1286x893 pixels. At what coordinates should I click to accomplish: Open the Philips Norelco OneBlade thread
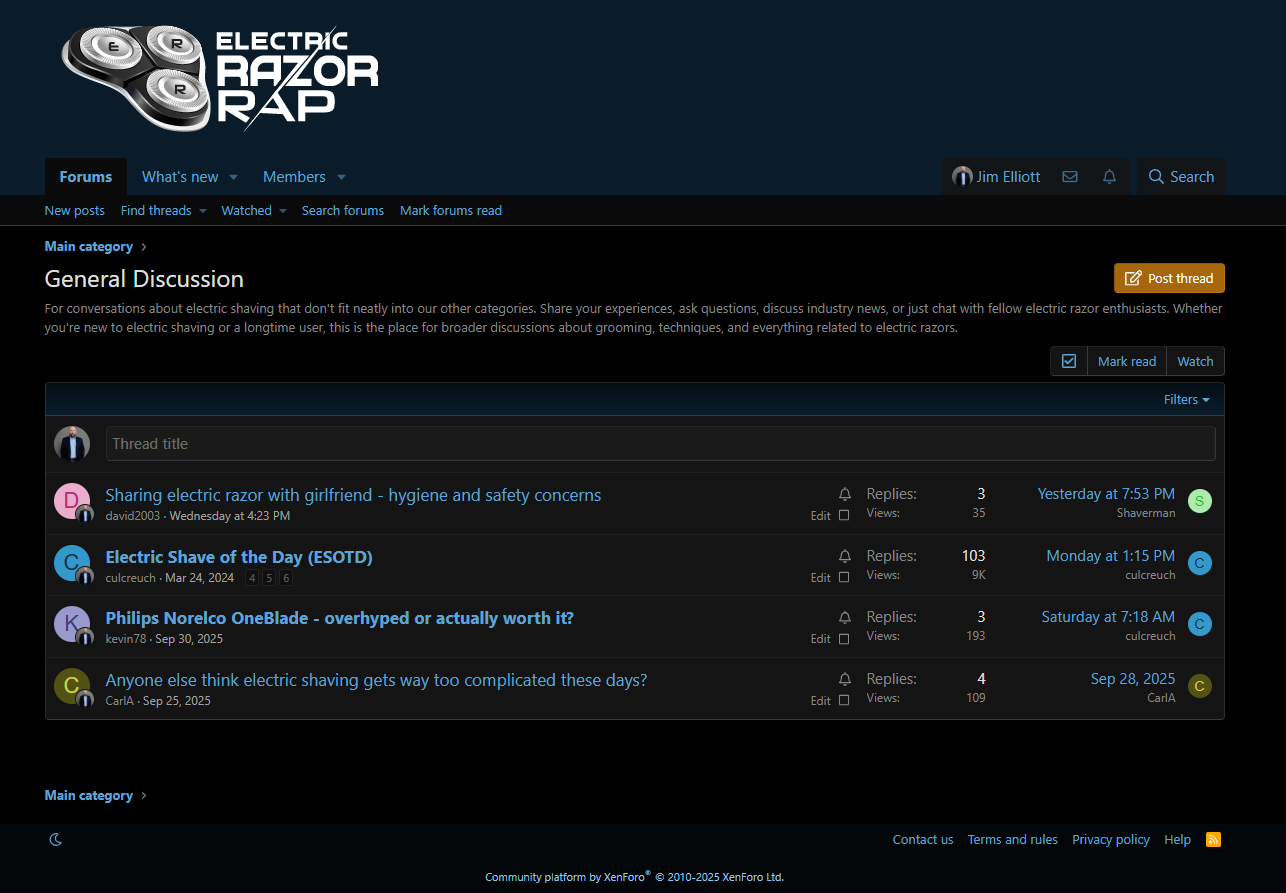coord(339,618)
